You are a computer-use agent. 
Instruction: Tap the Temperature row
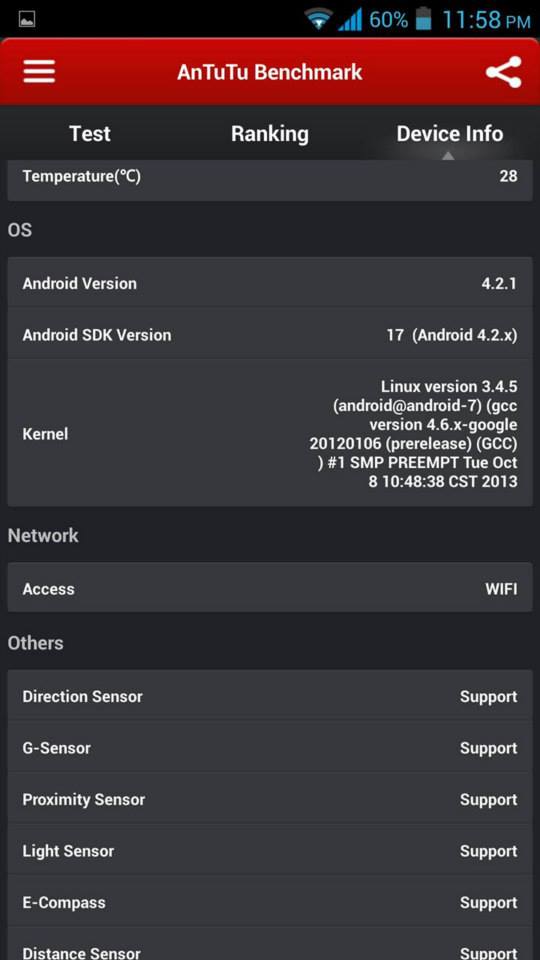(270, 179)
